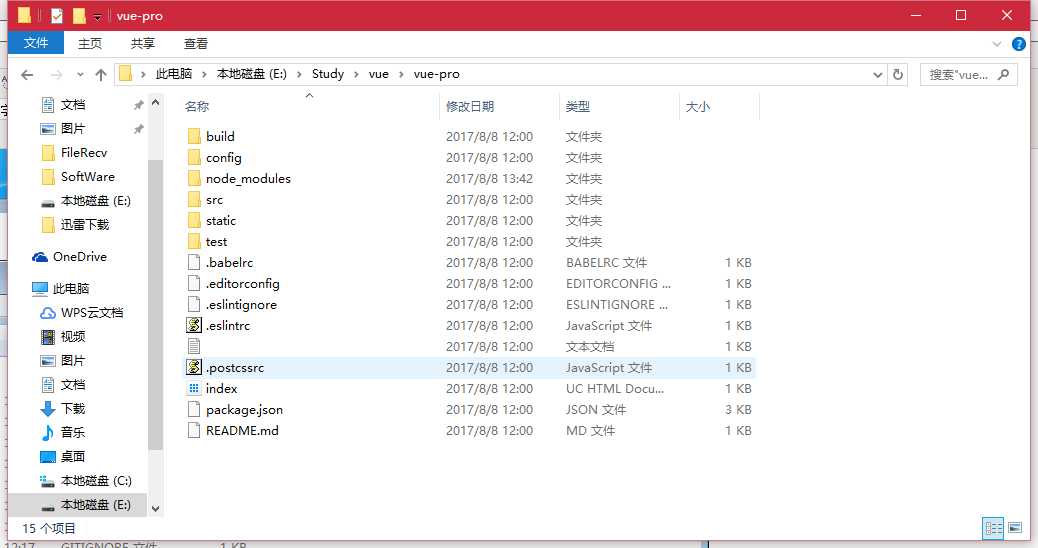Open 桌面 in navigation pane
Screen dimensions: 1038x548
point(63,457)
